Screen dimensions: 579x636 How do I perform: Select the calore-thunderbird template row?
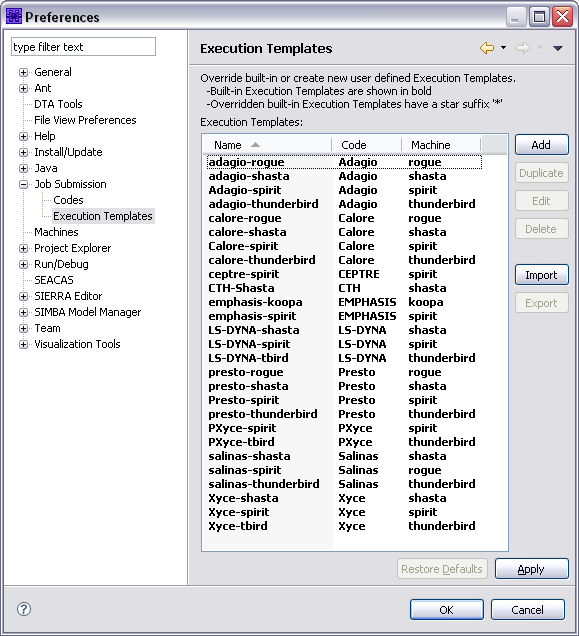[344, 260]
